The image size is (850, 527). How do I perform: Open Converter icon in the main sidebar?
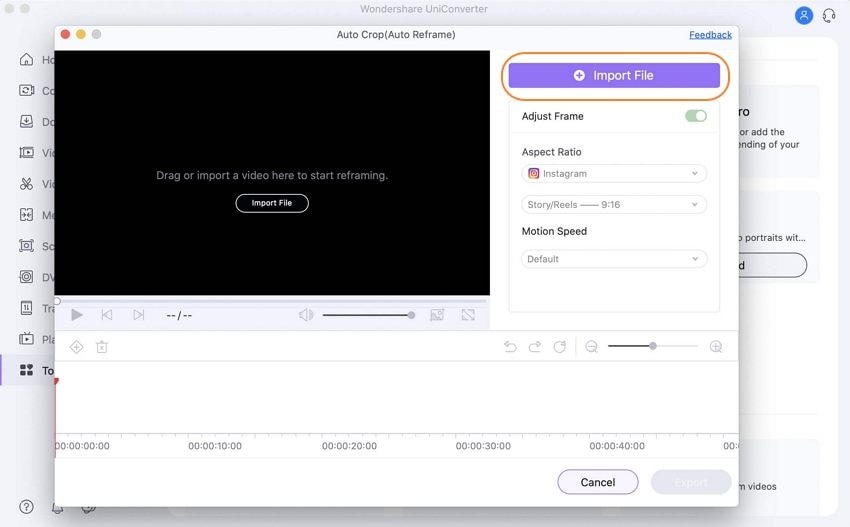26,91
